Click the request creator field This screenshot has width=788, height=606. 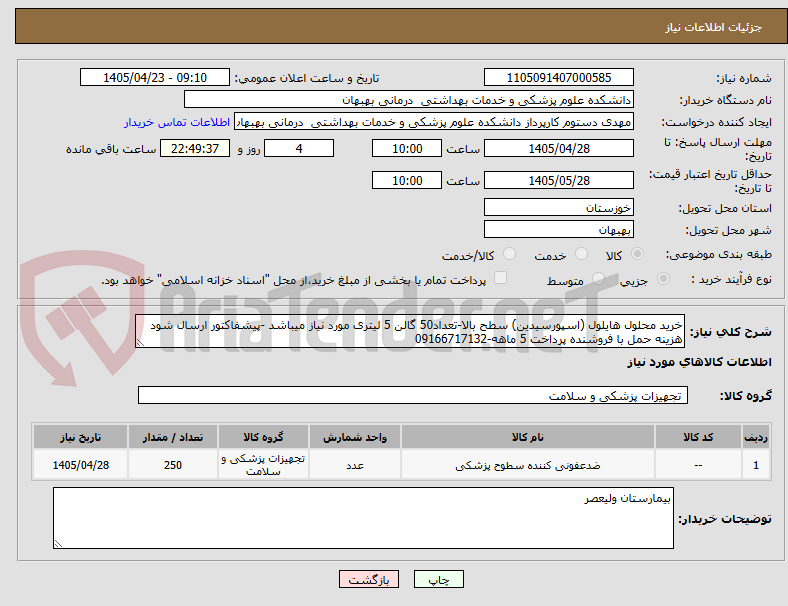point(434,122)
